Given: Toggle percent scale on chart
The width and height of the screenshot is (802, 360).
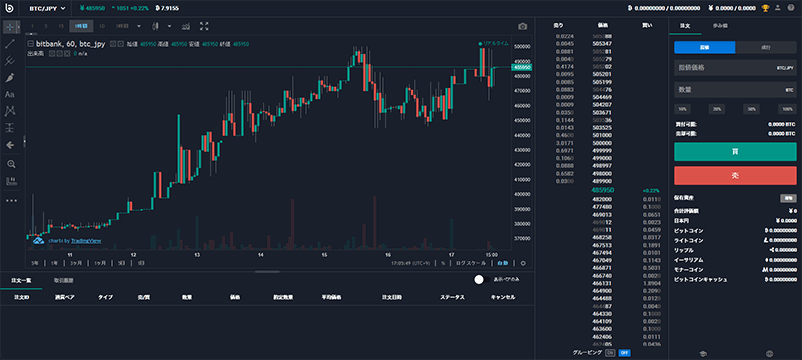Looking at the screenshot, I should 443,263.
